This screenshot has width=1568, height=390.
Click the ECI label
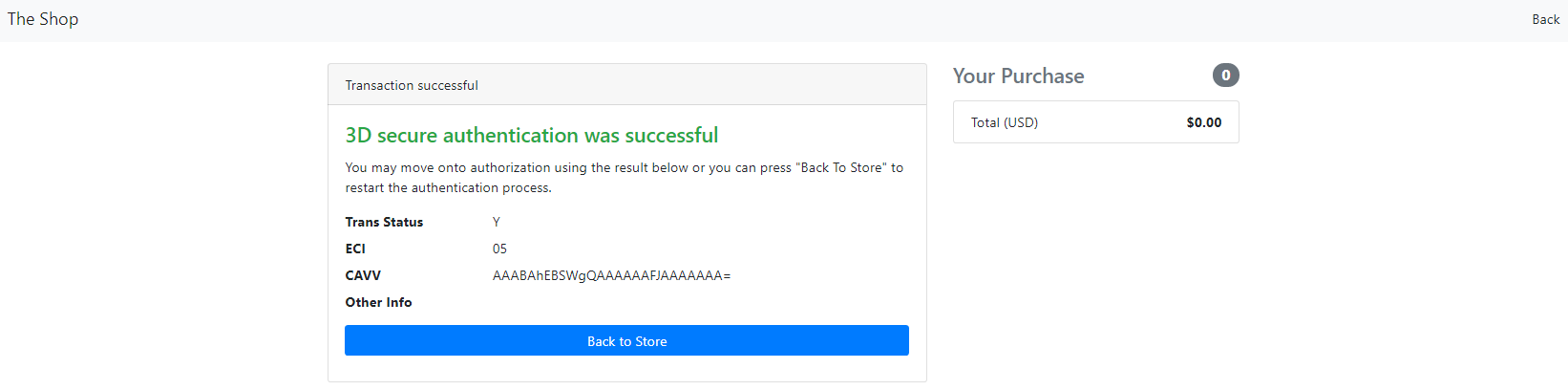coord(355,249)
